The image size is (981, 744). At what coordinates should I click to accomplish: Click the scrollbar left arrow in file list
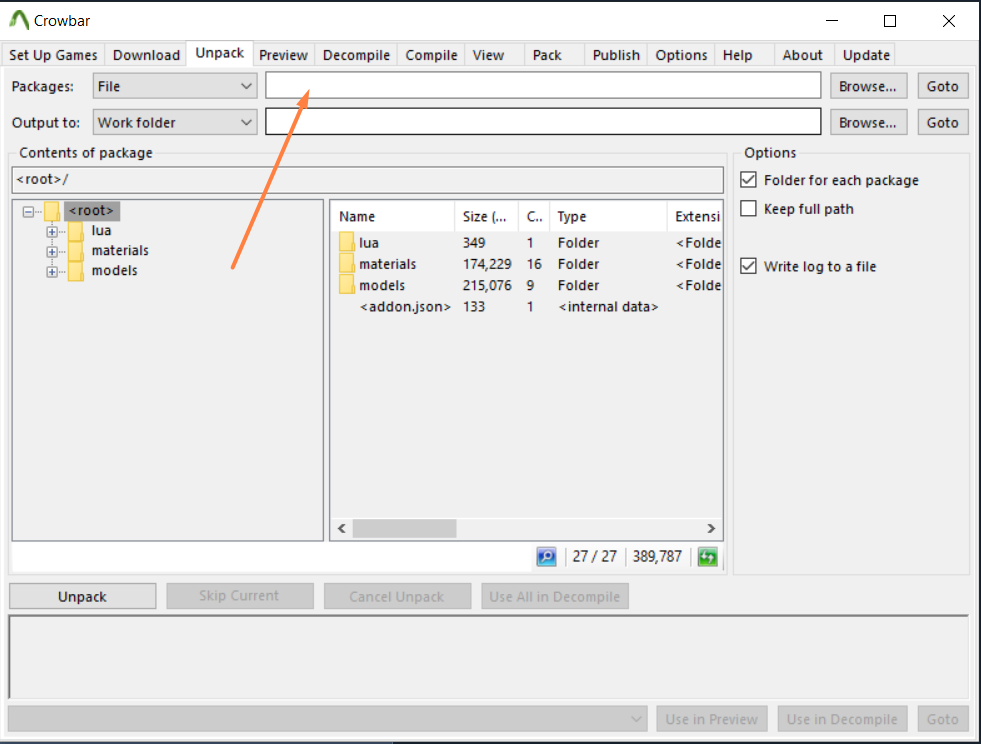pyautogui.click(x=342, y=528)
